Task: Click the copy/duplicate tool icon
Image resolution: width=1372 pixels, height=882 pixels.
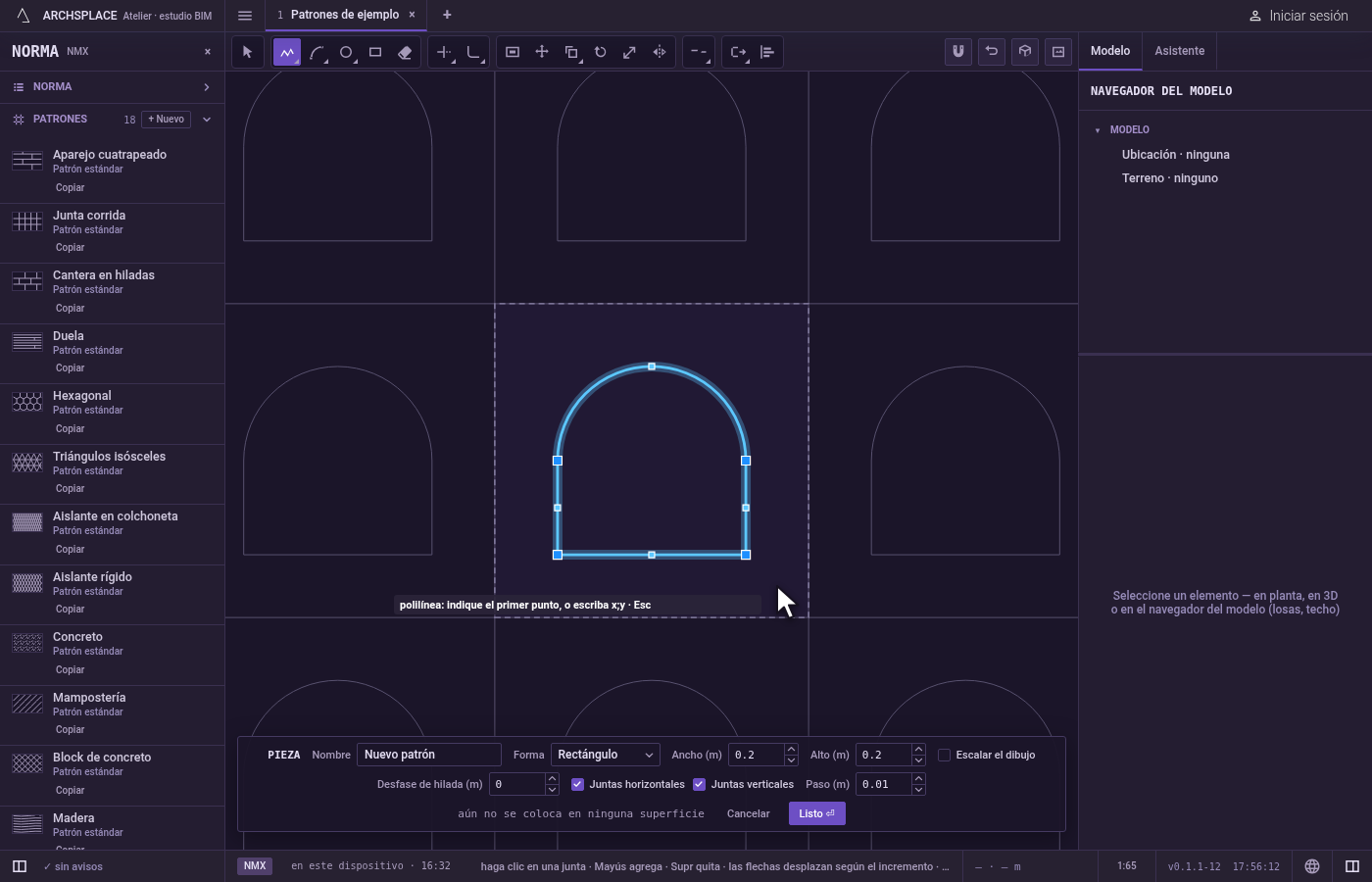Action: click(x=571, y=52)
